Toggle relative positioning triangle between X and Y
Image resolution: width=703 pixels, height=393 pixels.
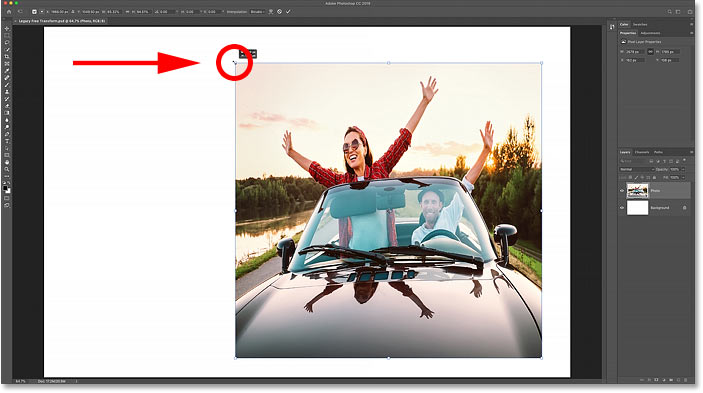click(x=73, y=12)
